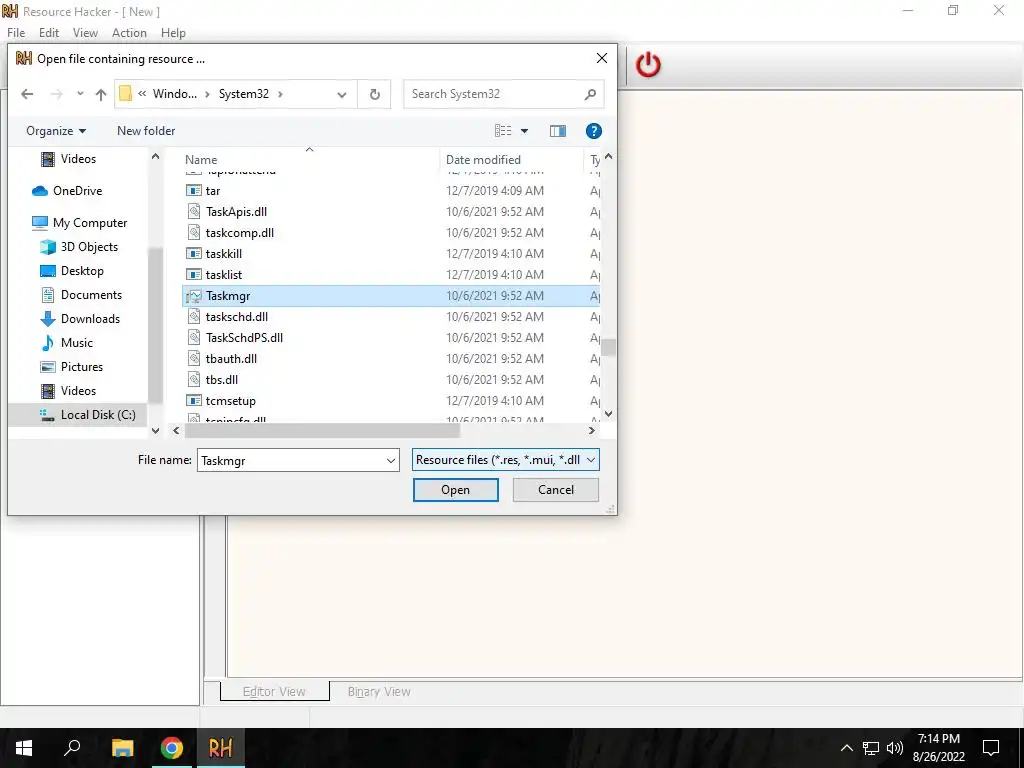Expand path chevron after System32
The width and height of the screenshot is (1024, 768).
click(280, 95)
